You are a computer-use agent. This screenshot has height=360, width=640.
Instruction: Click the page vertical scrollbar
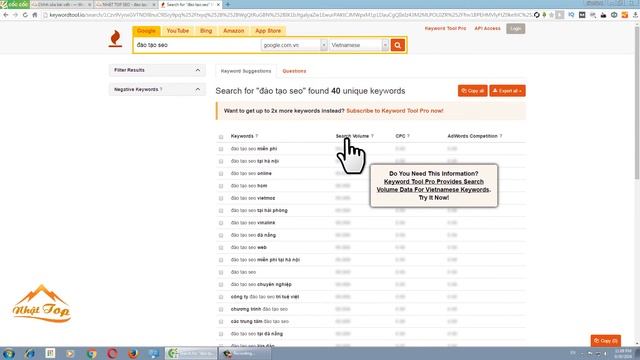[637, 102]
